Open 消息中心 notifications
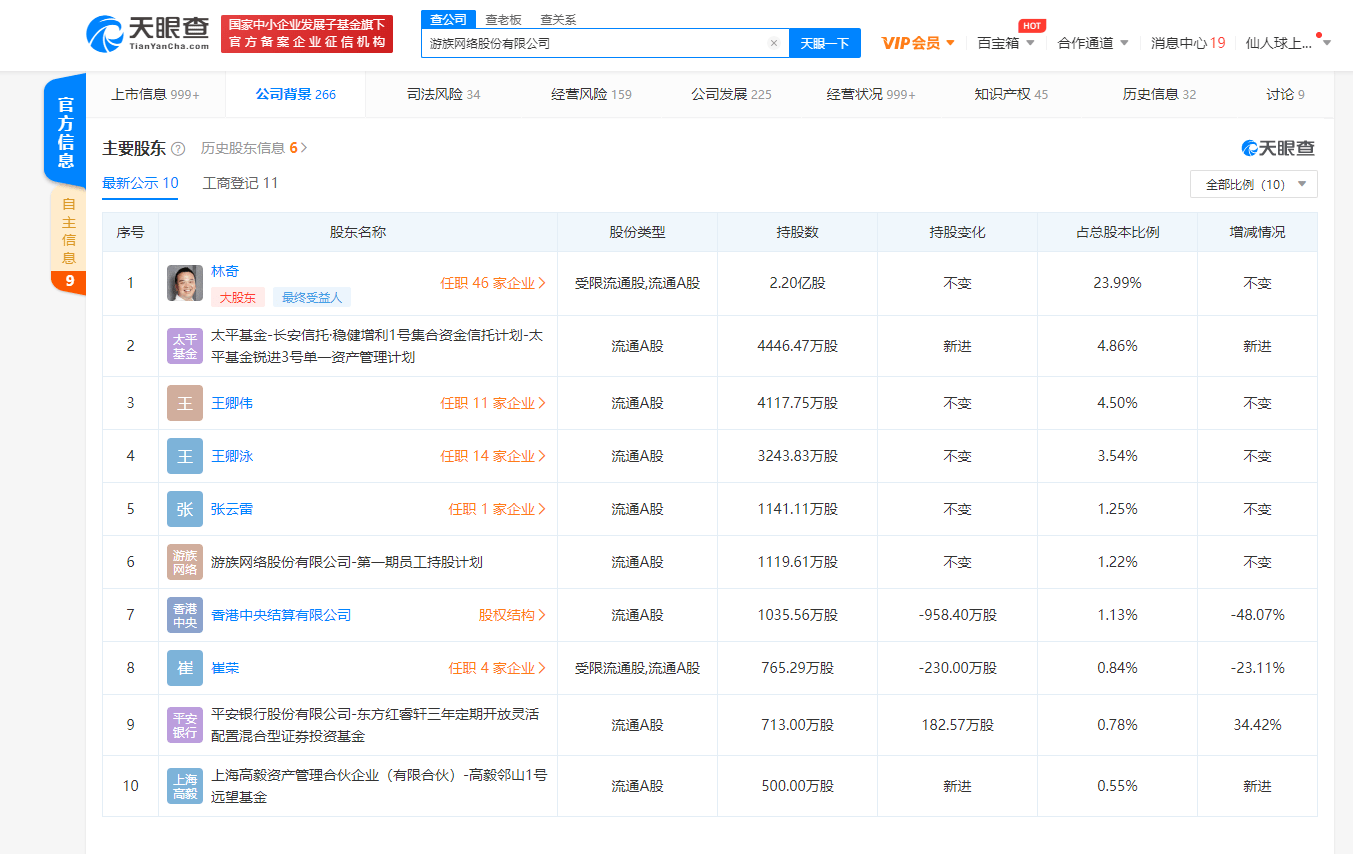This screenshot has width=1353, height=854. [x=1188, y=43]
